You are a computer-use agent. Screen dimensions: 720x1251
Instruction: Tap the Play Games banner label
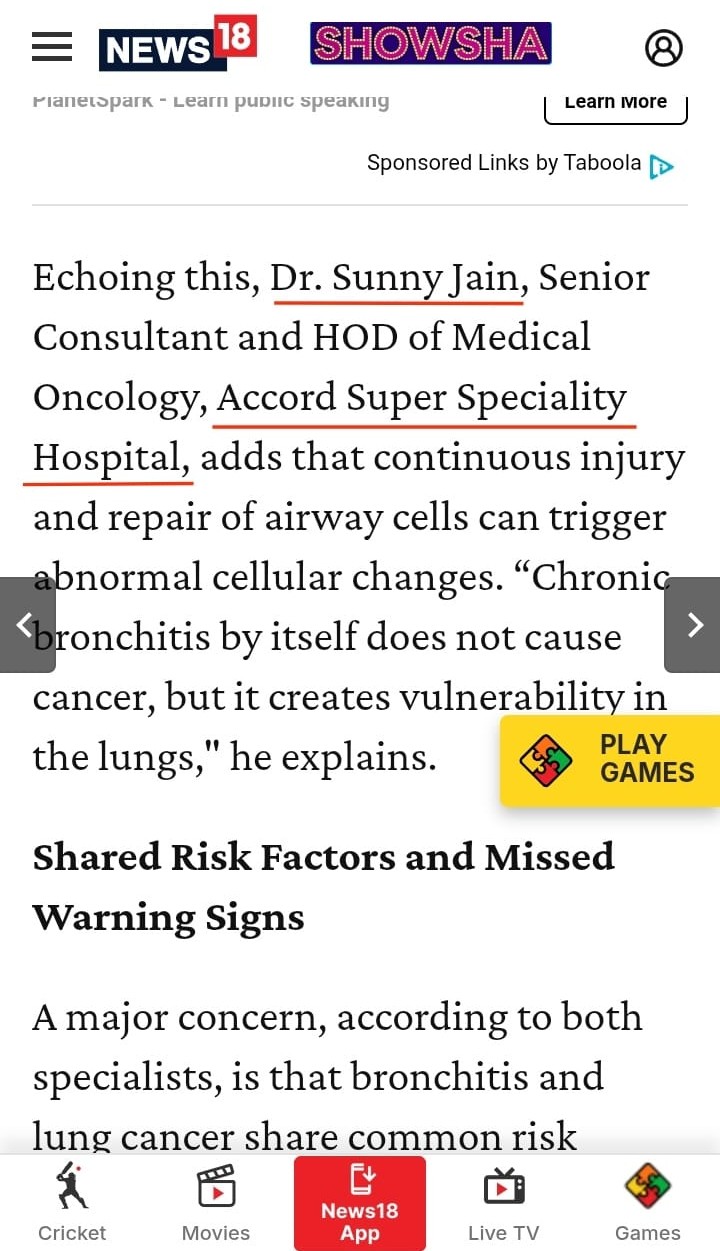point(646,758)
